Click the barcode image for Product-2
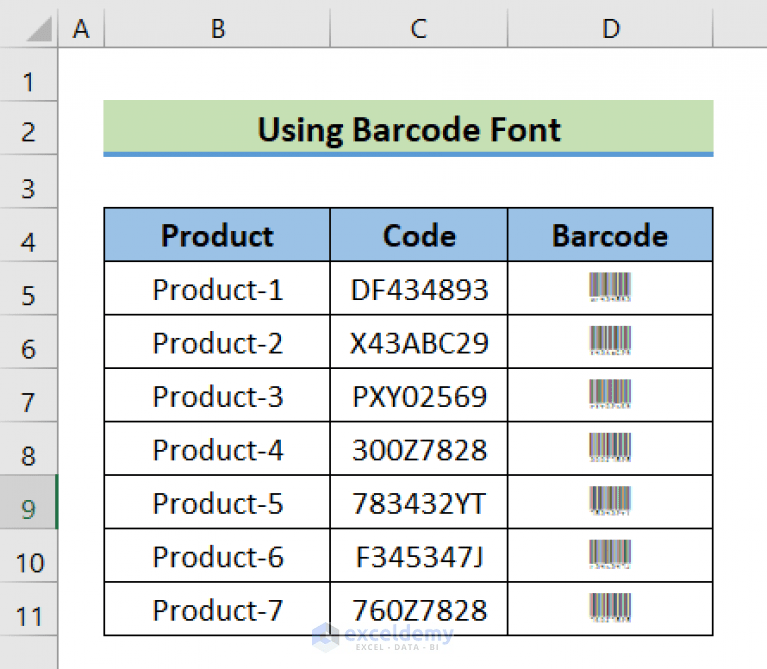 [x=610, y=340]
